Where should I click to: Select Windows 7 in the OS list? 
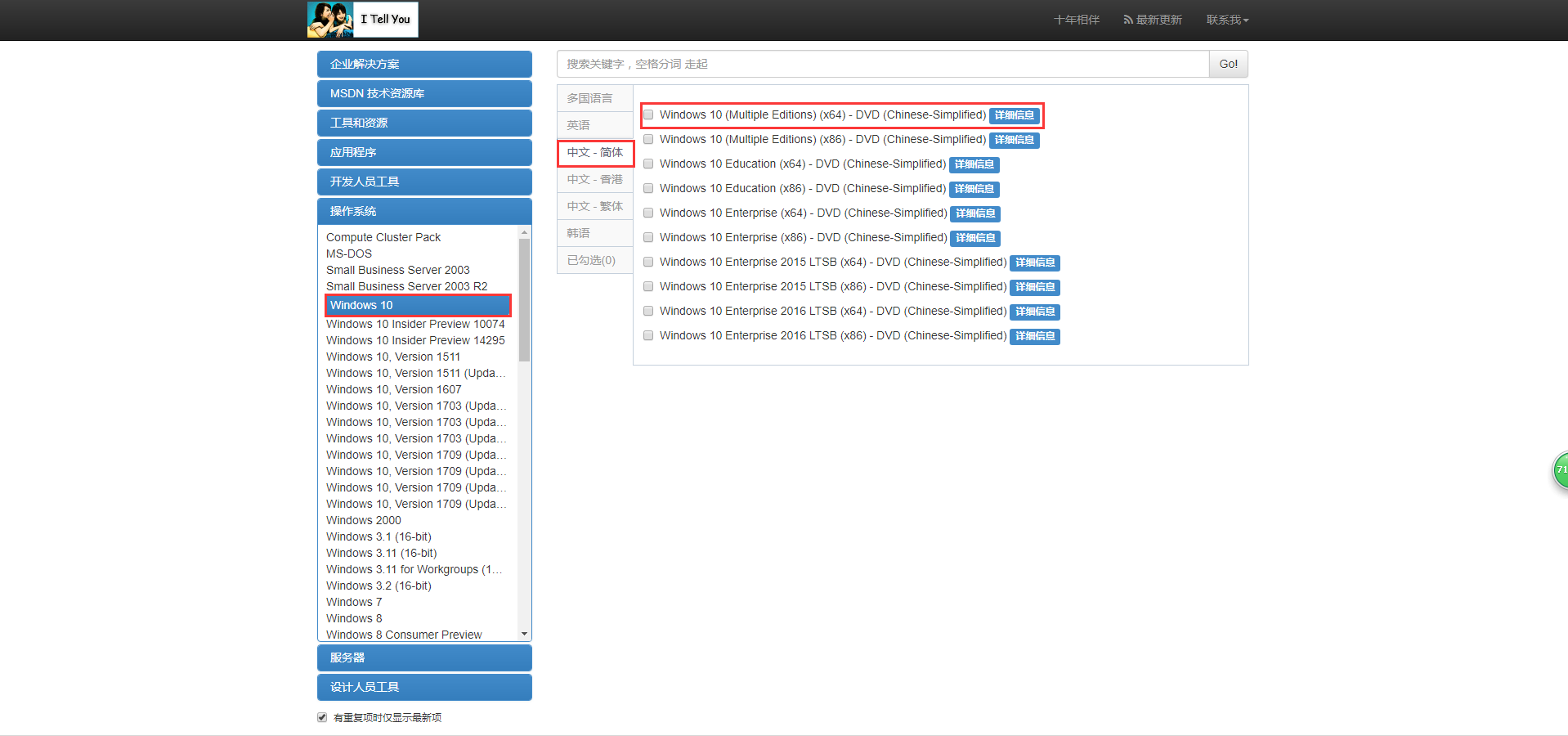tap(354, 602)
